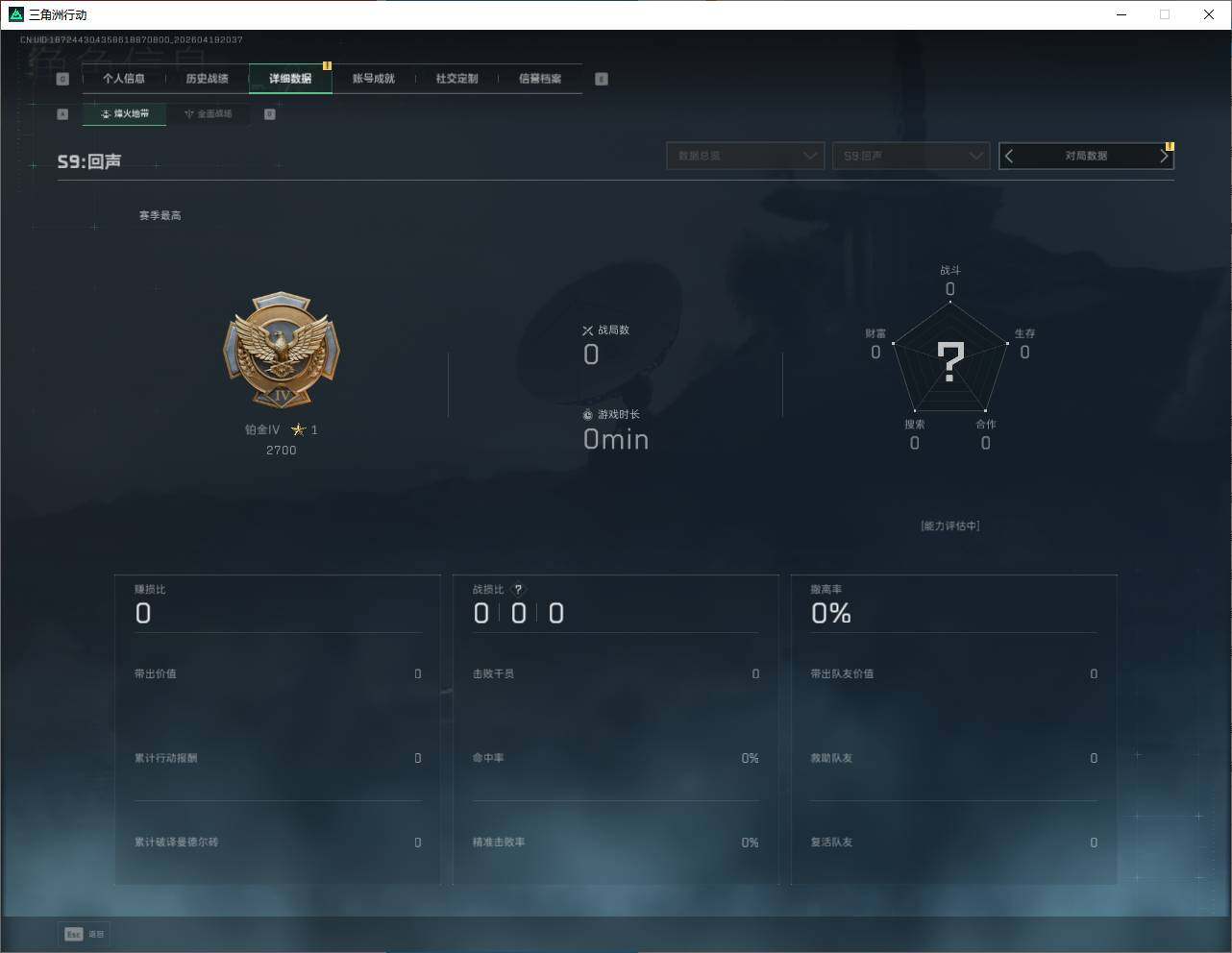Image resolution: width=1232 pixels, height=953 pixels.
Task: Click the left arrow beside 对局数据
Action: [1009, 156]
